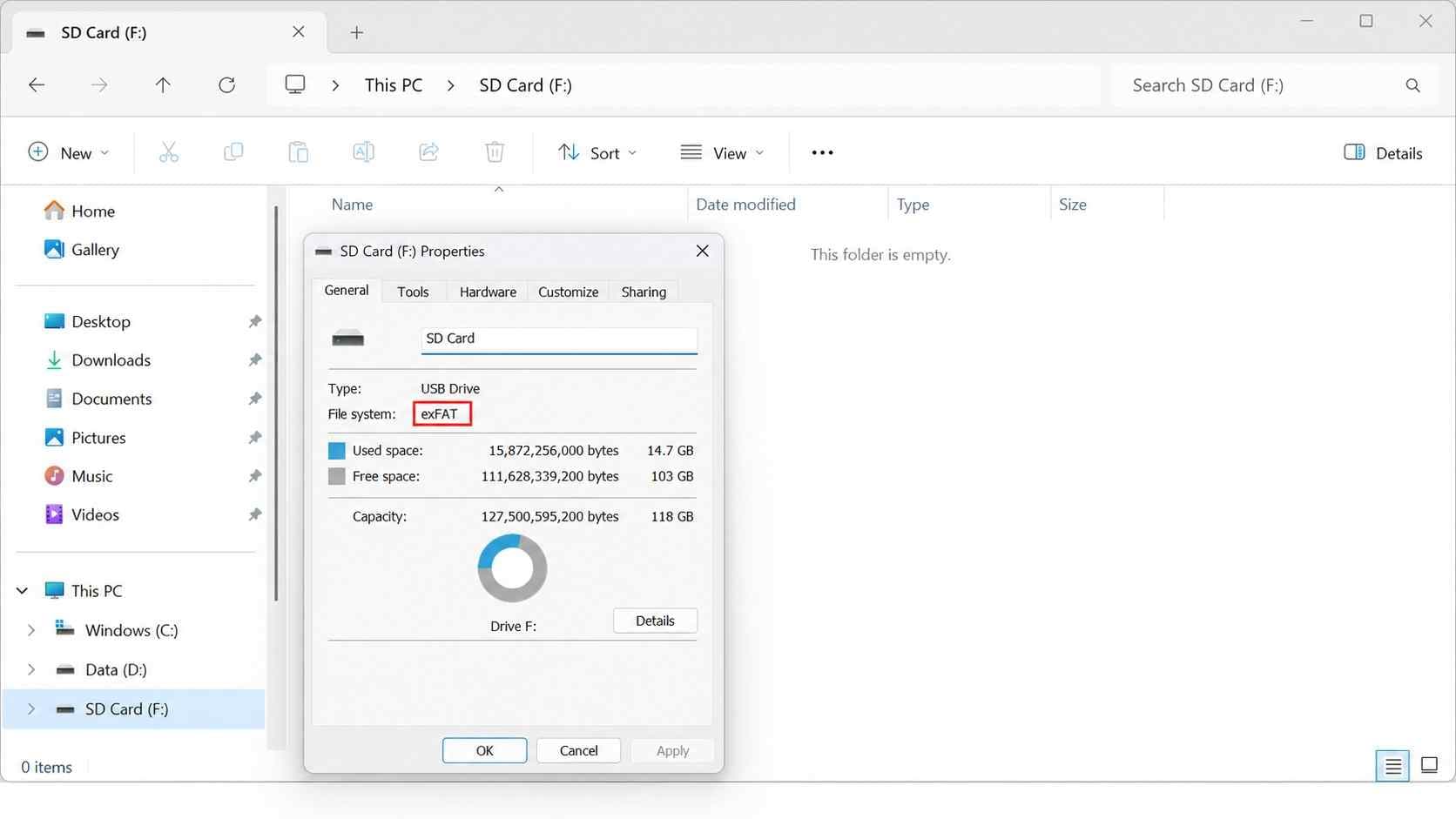
Task: Open the View dropdown menu
Action: click(722, 153)
